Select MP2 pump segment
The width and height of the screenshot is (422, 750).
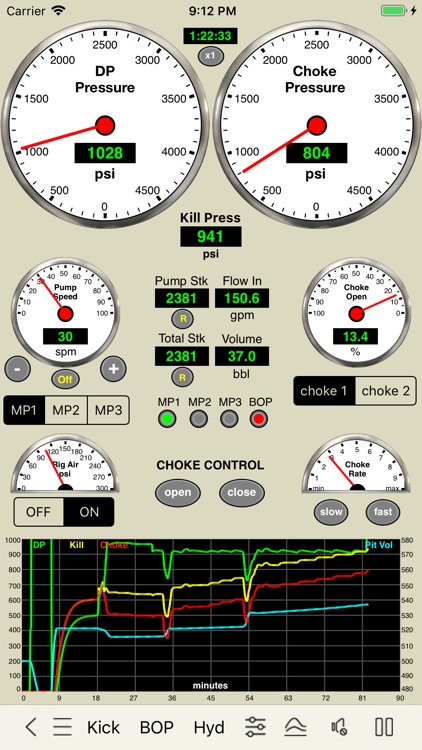(x=66, y=410)
